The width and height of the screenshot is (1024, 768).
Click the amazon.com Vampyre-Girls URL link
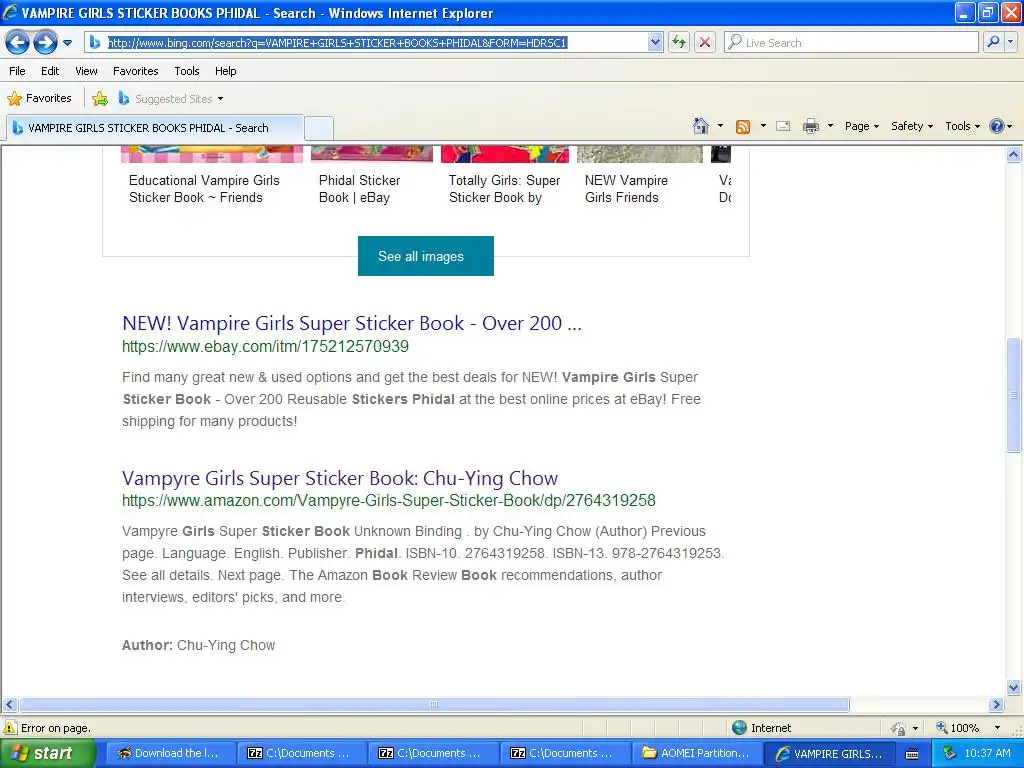[x=389, y=500]
